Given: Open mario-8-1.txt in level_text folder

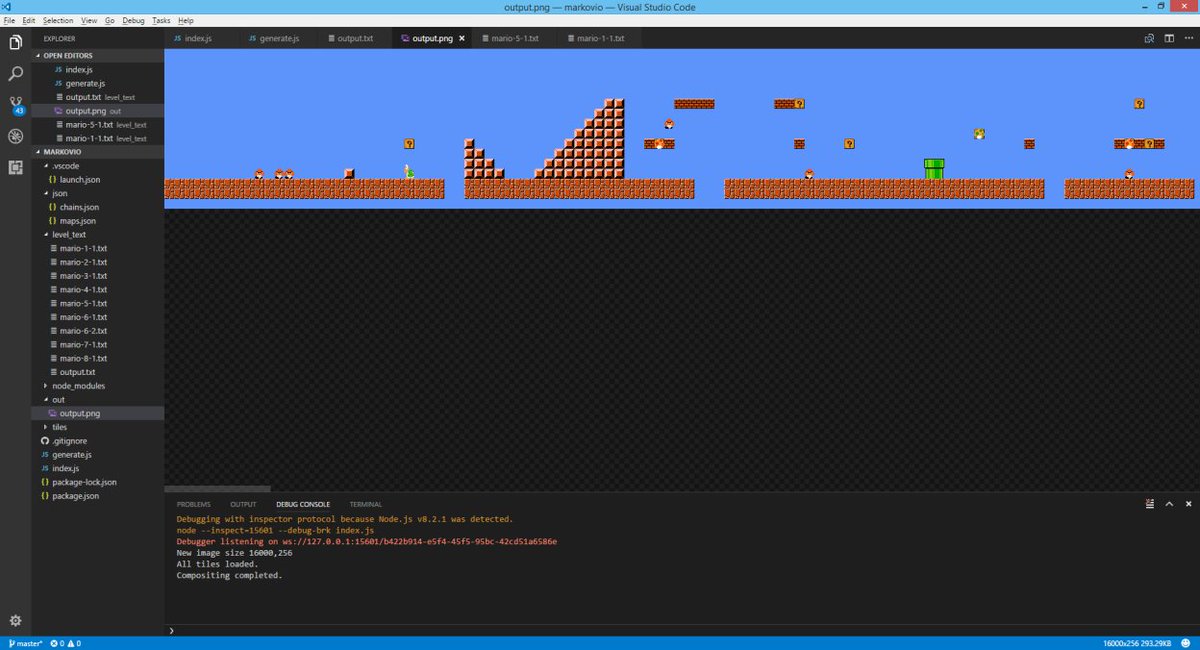Looking at the screenshot, I should click(98, 358).
